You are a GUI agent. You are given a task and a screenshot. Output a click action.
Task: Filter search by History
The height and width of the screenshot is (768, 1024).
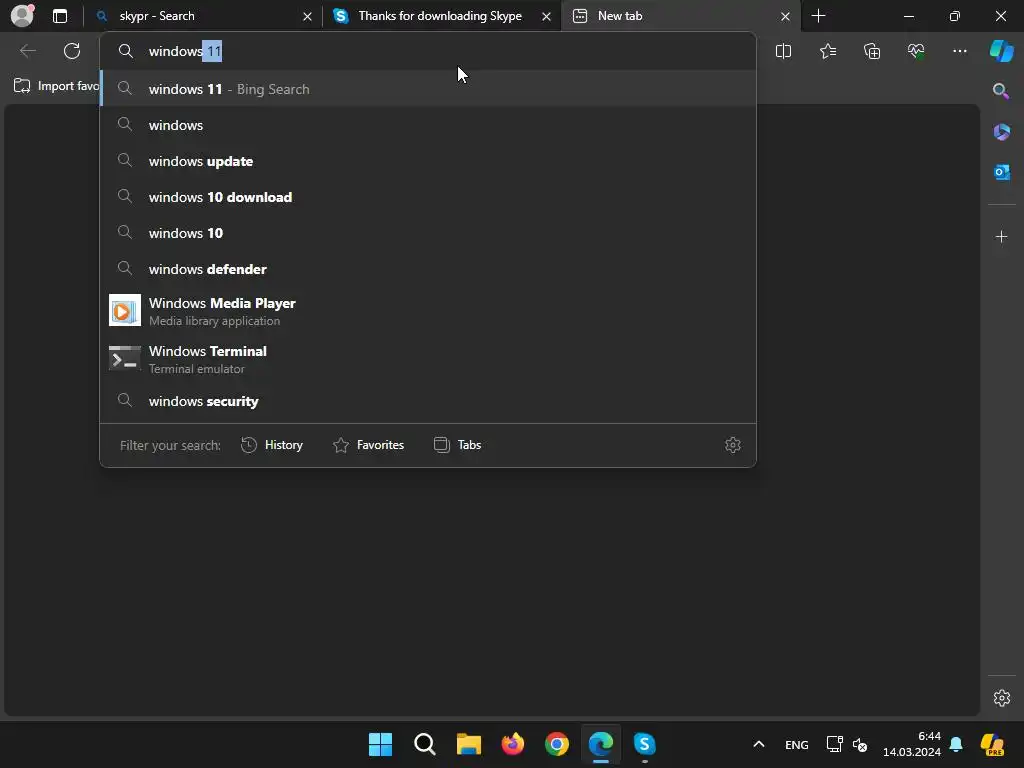(272, 445)
